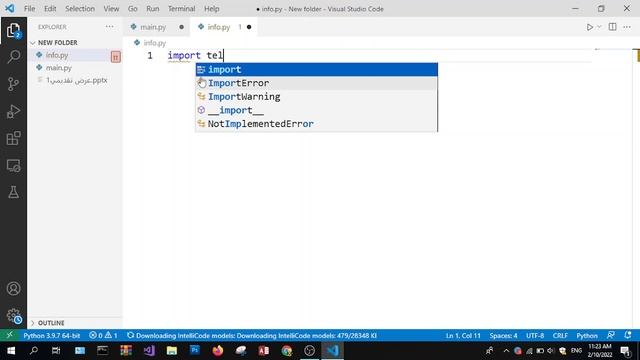Close the info.py tab unsaved dot
Viewport: 640px width, 360px height.
(x=249, y=27)
